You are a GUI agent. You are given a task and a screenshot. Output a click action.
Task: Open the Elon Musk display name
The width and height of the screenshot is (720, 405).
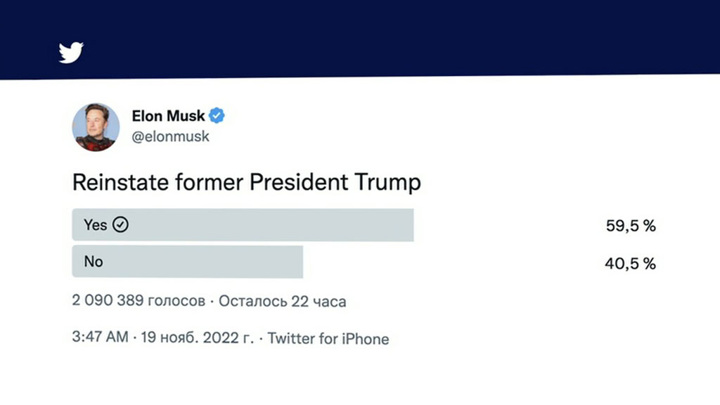tap(168, 116)
